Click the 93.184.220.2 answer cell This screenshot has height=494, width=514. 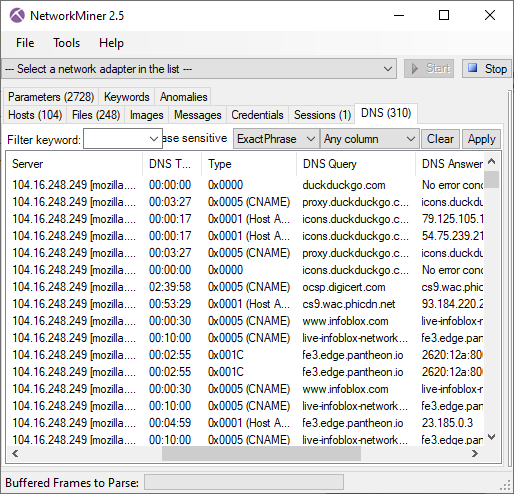(452, 304)
